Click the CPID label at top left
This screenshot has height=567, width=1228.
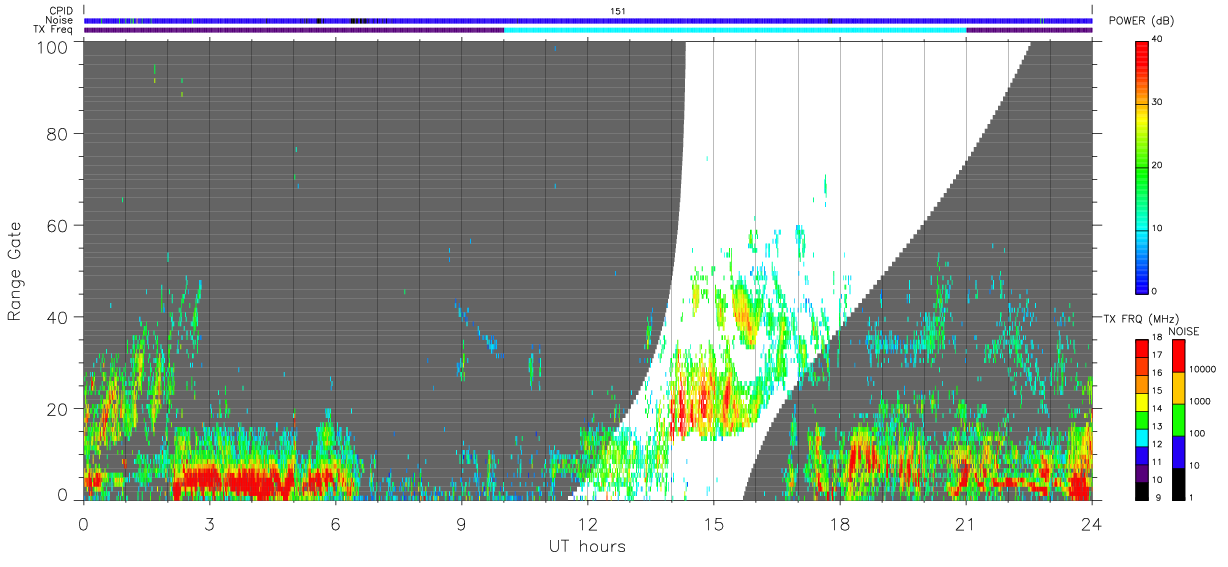point(61,11)
